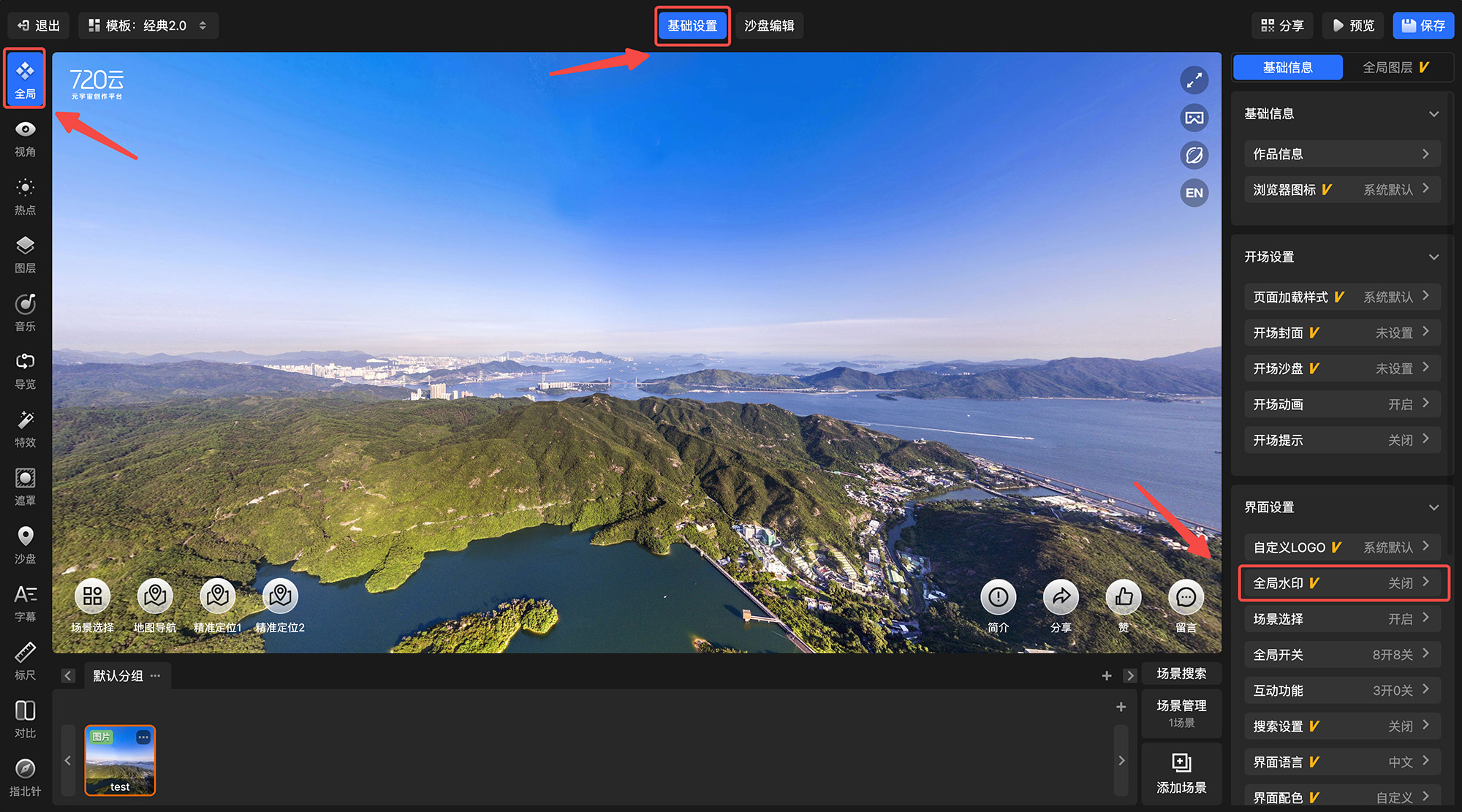The image size is (1462, 812).
Task: Open the 热点 hotspot tool in sidebar
Action: 25,196
